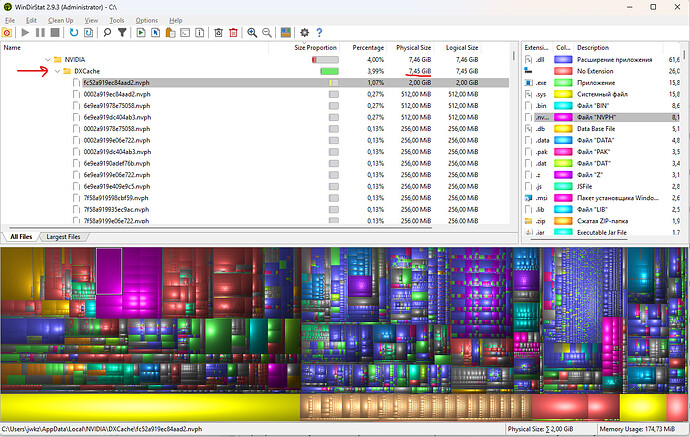Click the zoom in magnifier icon
The width and height of the screenshot is (690, 437).
[252, 33]
